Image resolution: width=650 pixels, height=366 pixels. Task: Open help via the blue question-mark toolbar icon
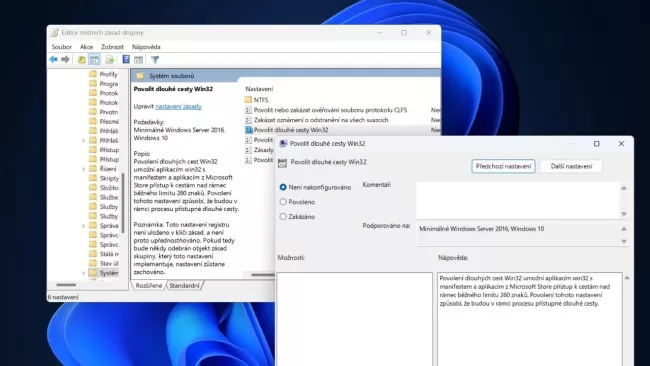pyautogui.click(x=126, y=60)
